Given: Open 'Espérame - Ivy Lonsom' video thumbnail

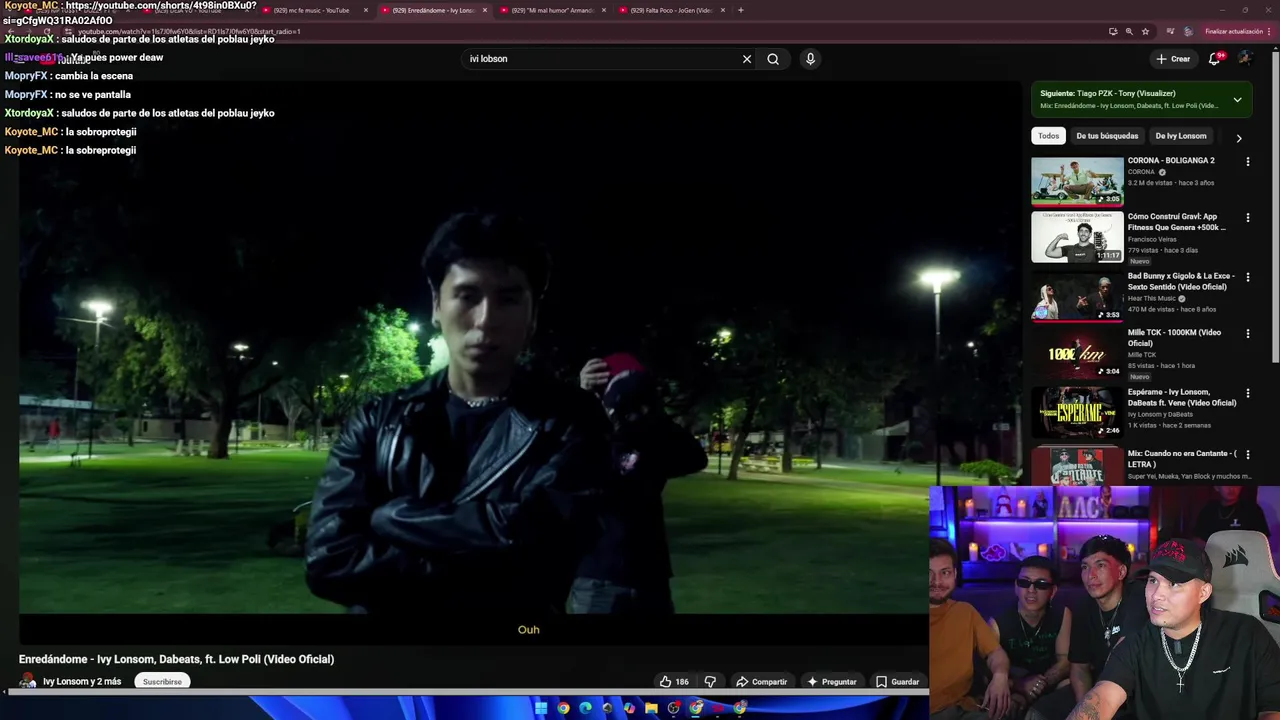Looking at the screenshot, I should pyautogui.click(x=1077, y=412).
